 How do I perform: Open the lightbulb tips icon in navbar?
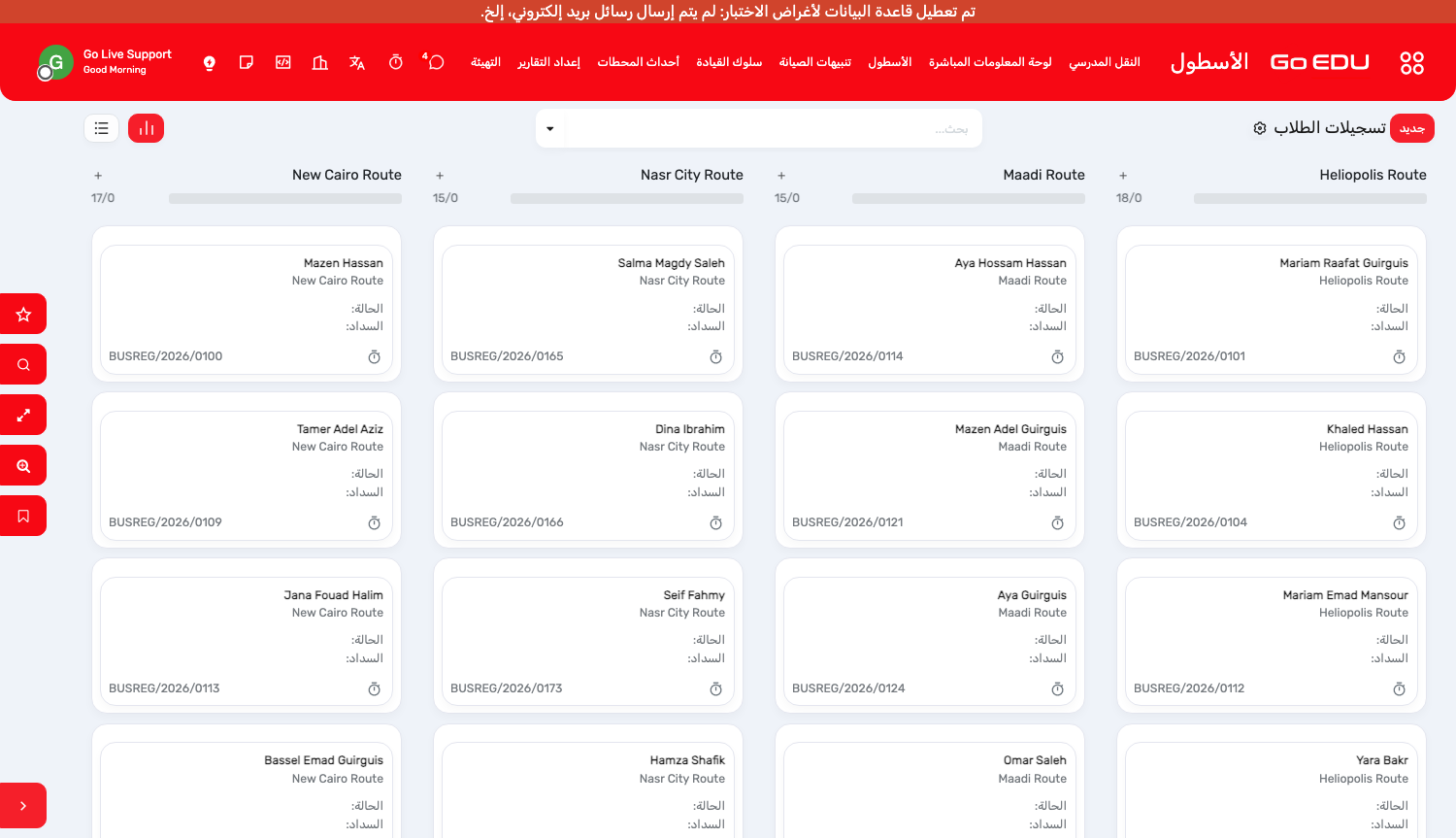[x=210, y=63]
